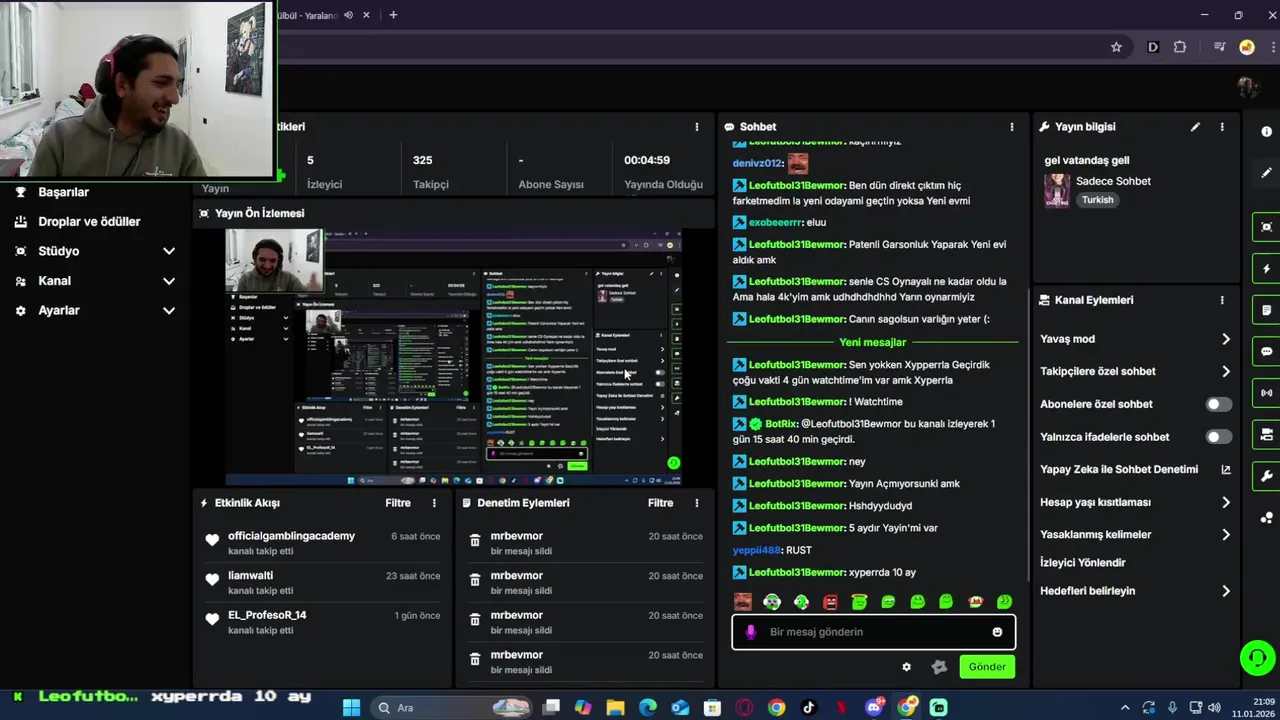Show hidden system tray icons
Viewport: 1280px width, 720px height.
tap(1124, 708)
